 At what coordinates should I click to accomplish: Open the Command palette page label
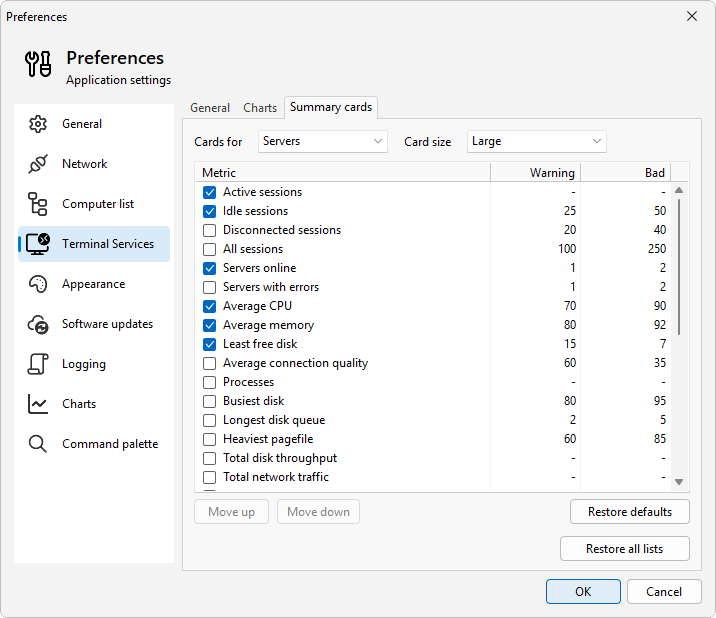click(110, 444)
